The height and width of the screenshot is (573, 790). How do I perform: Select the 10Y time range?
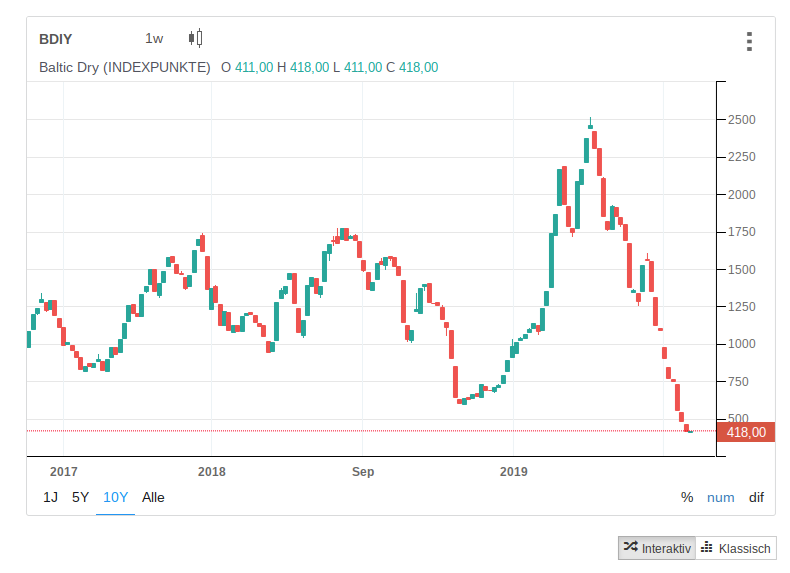tap(115, 497)
